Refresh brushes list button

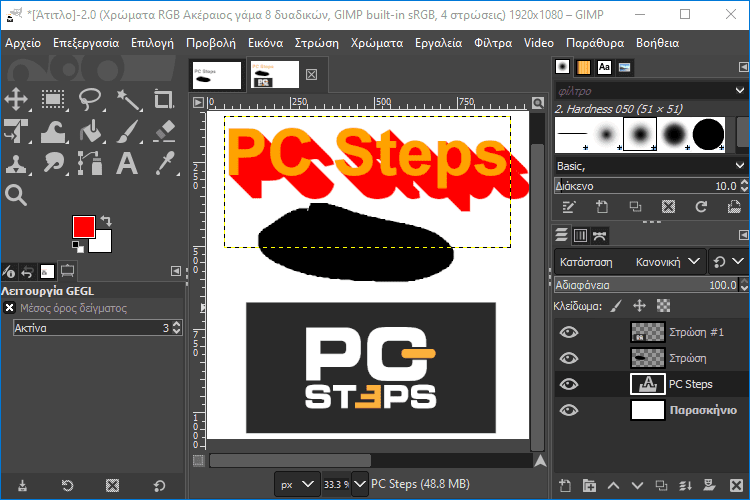pos(701,207)
